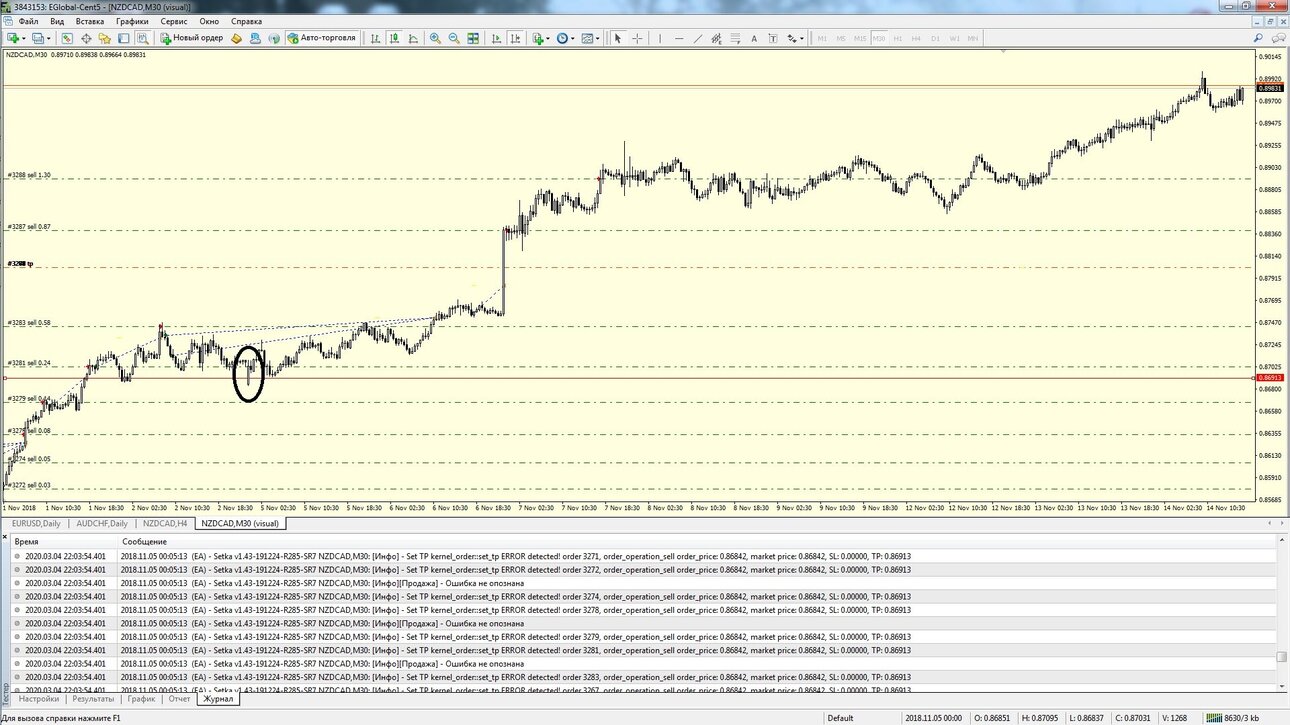Click the journal vertical scrollbar thumb

[1282, 657]
